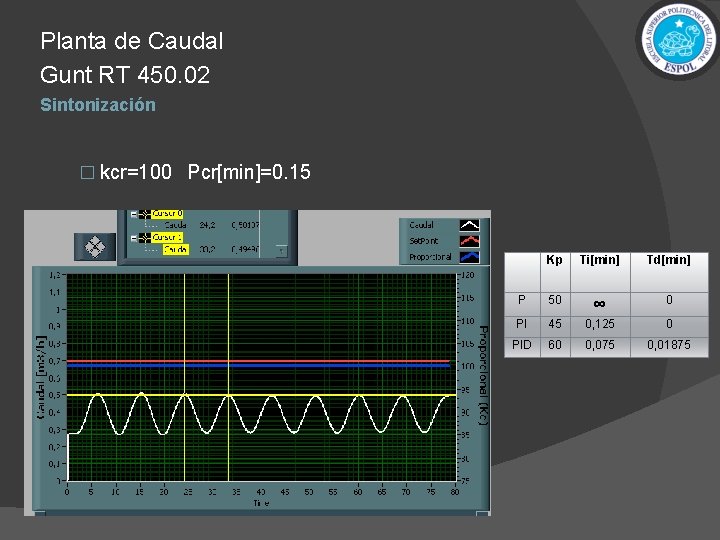
Task: Click the Time x-axis label
Action: click(261, 503)
